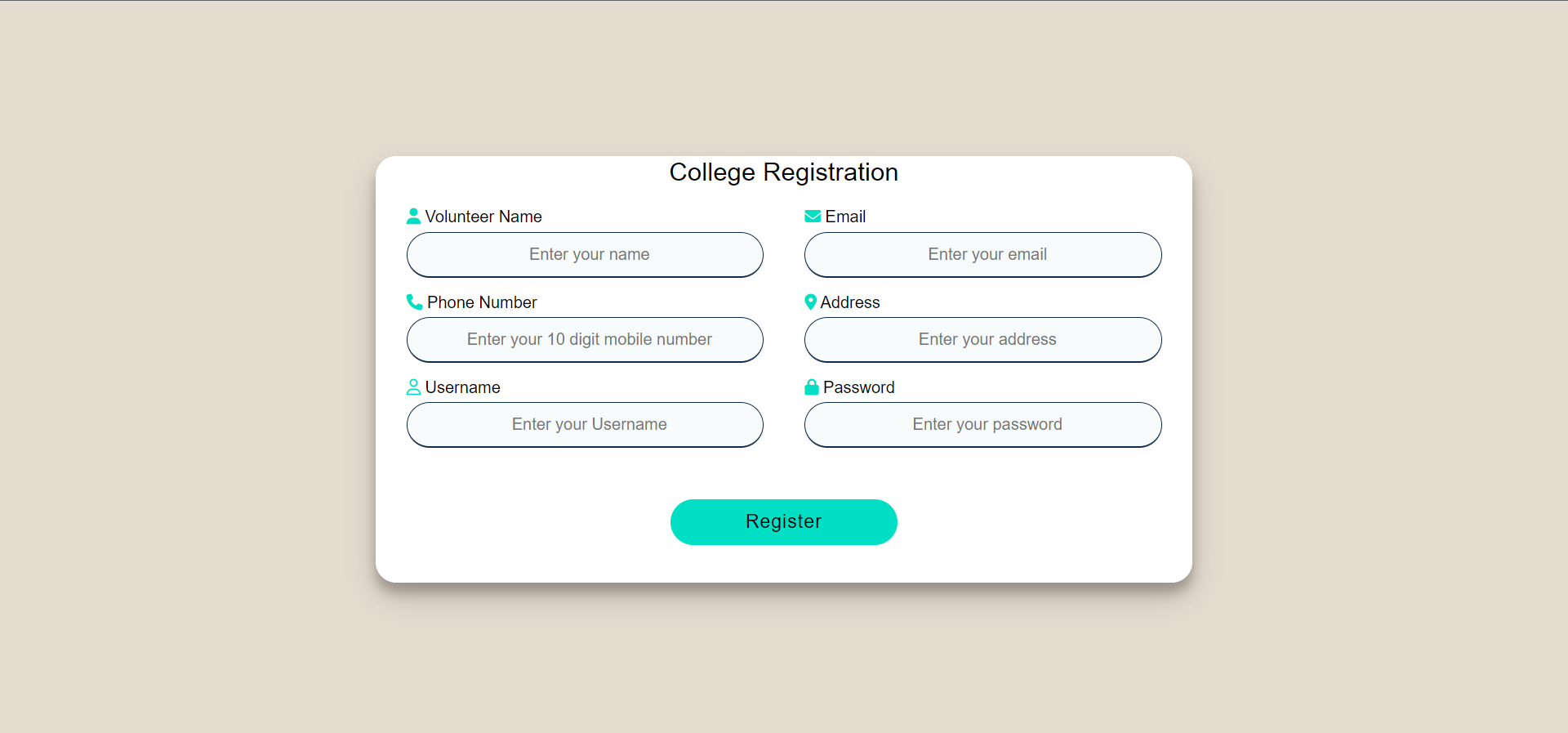Click the Enter your Username field
This screenshot has width=1568, height=733.
click(x=585, y=425)
